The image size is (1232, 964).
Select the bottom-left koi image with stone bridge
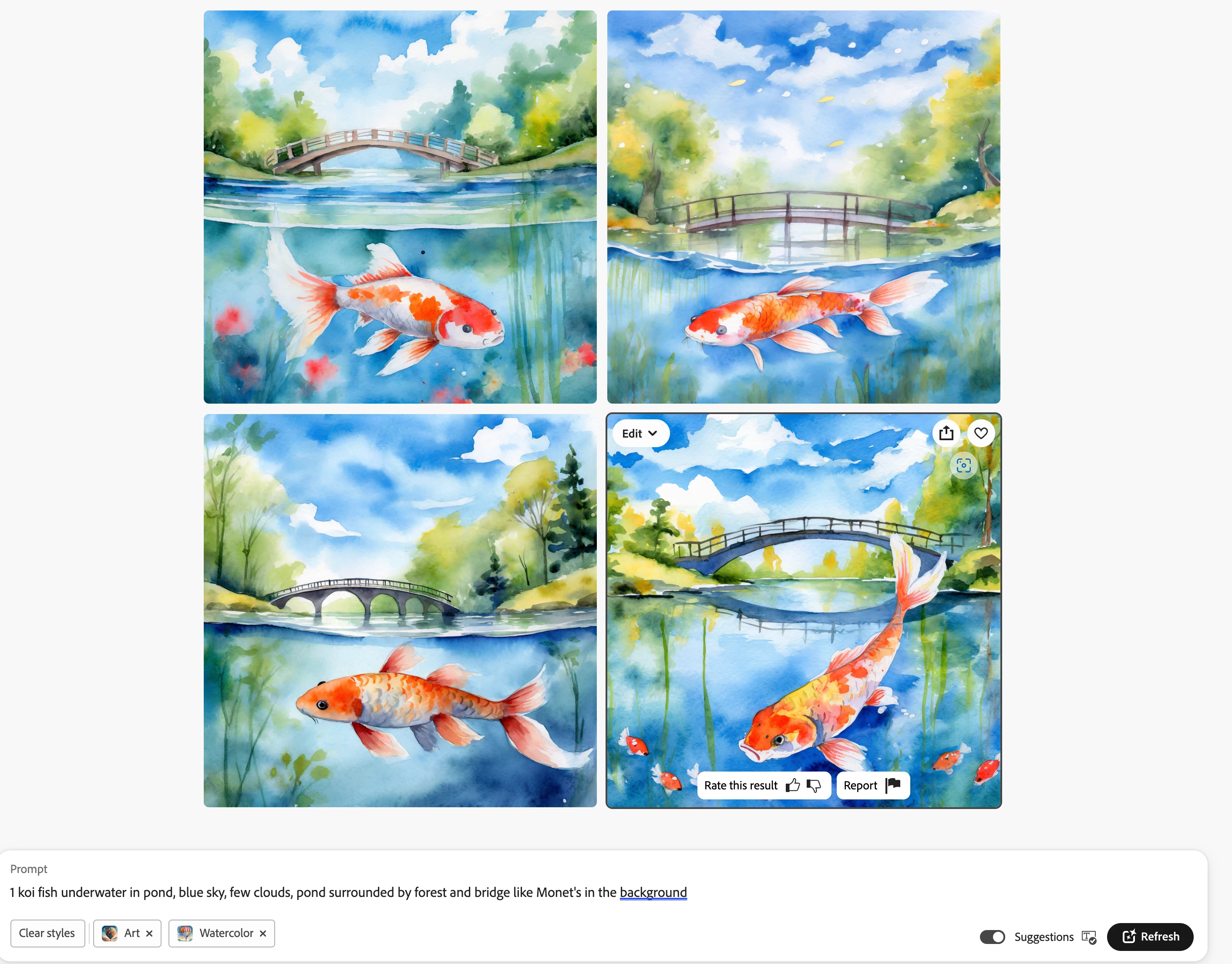click(400, 611)
